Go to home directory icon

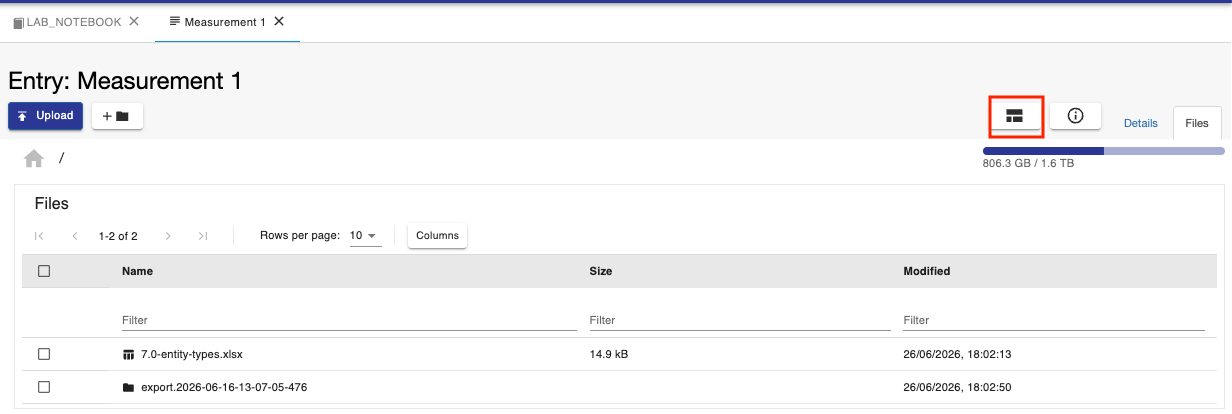pyautogui.click(x=34, y=158)
